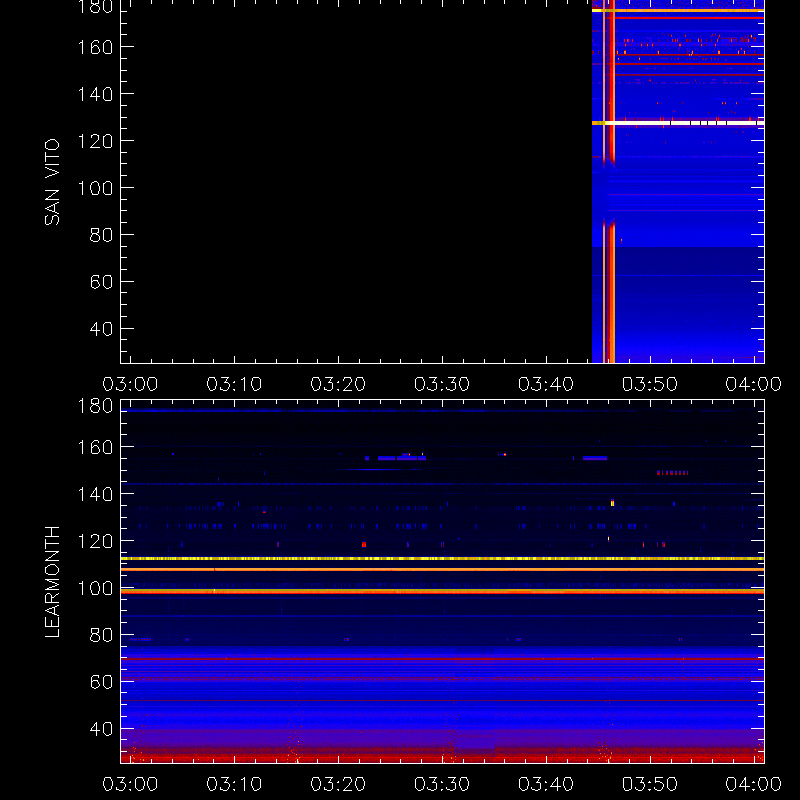Viewport: 800px width, 800px height.
Task: Click 03:00 time label under Learmonth plot
Action: pos(130,784)
